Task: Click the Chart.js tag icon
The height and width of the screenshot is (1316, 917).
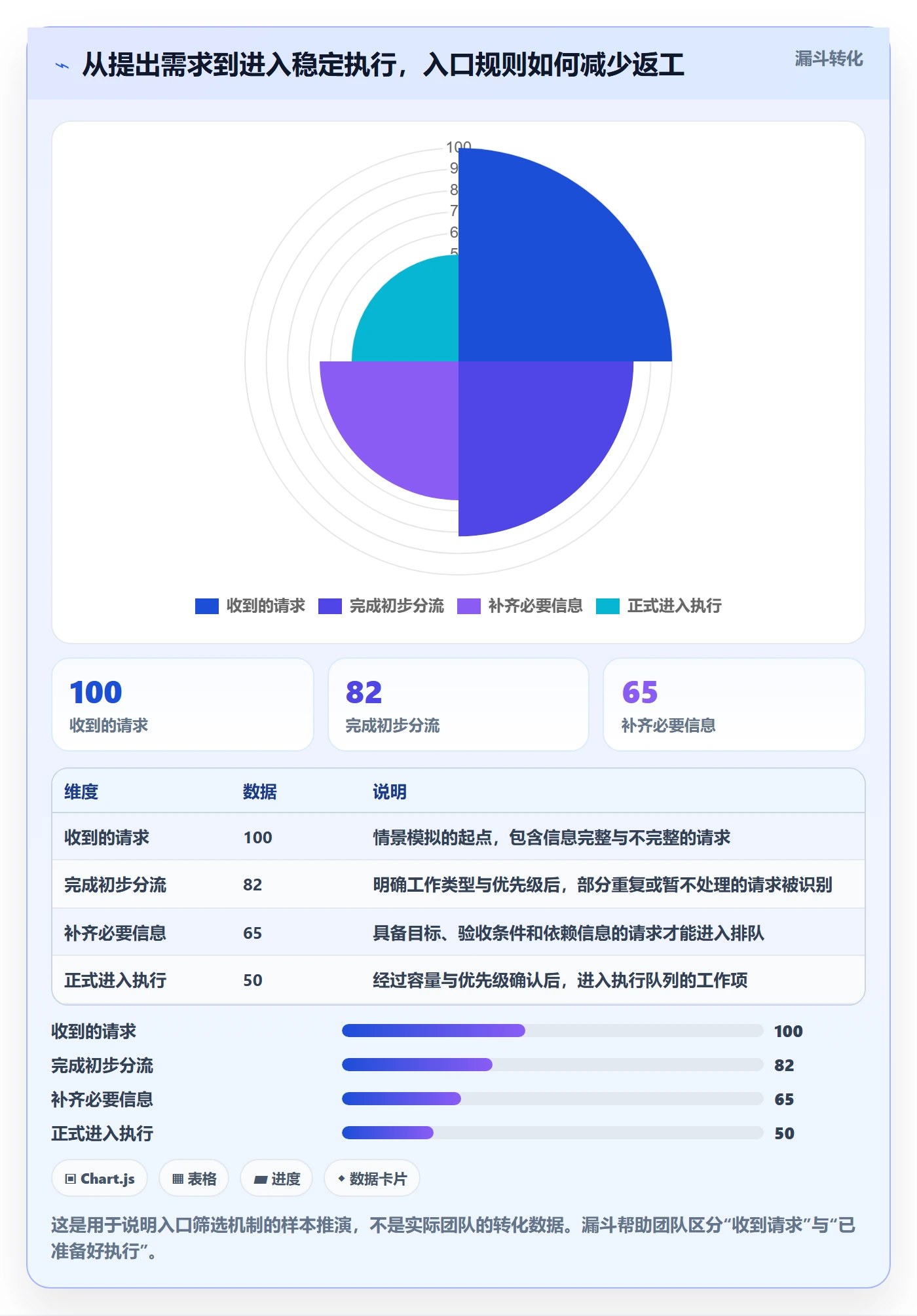Action: click(x=71, y=1179)
